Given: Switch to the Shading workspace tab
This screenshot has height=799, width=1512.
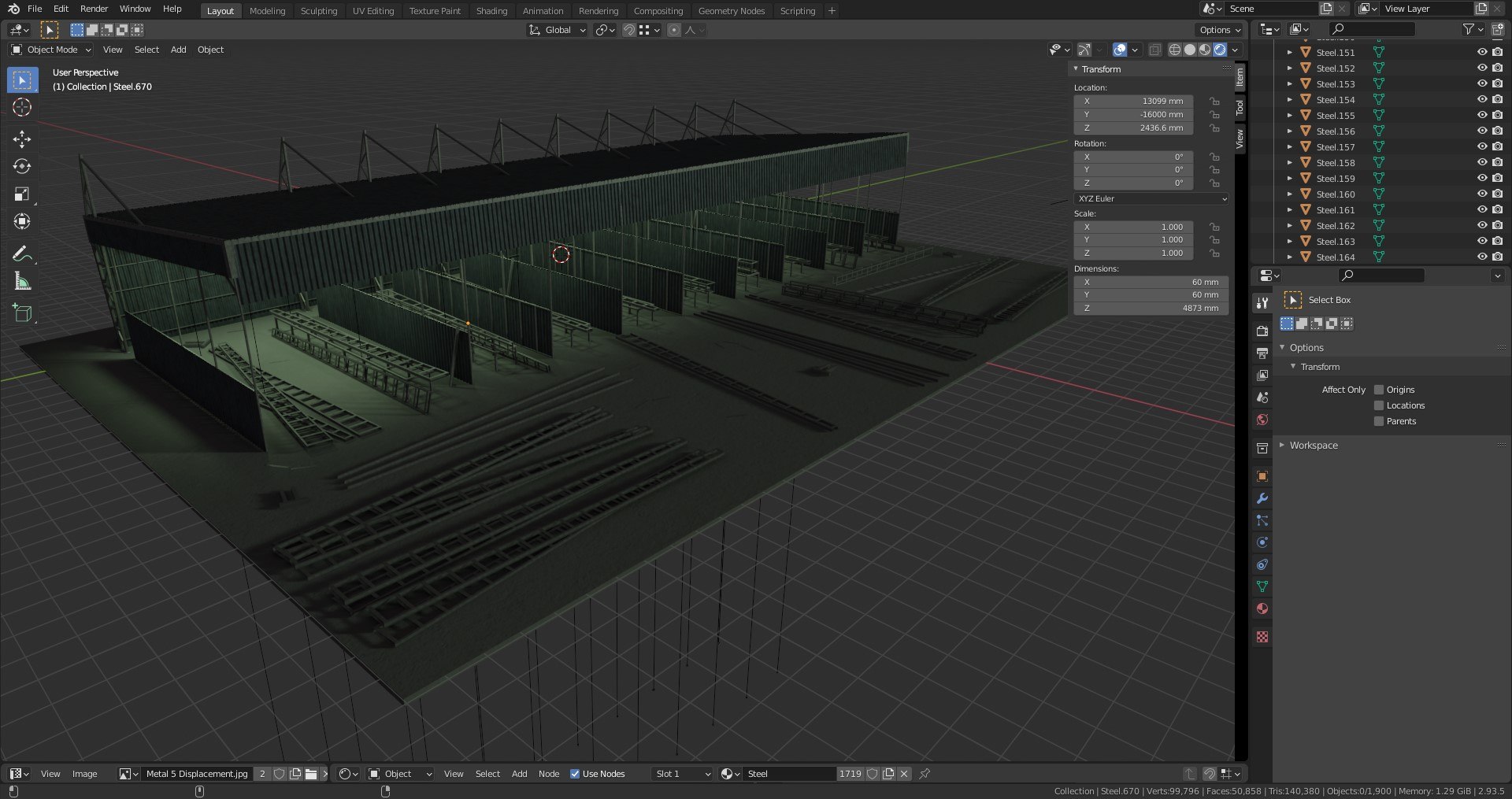Looking at the screenshot, I should 491,11.
